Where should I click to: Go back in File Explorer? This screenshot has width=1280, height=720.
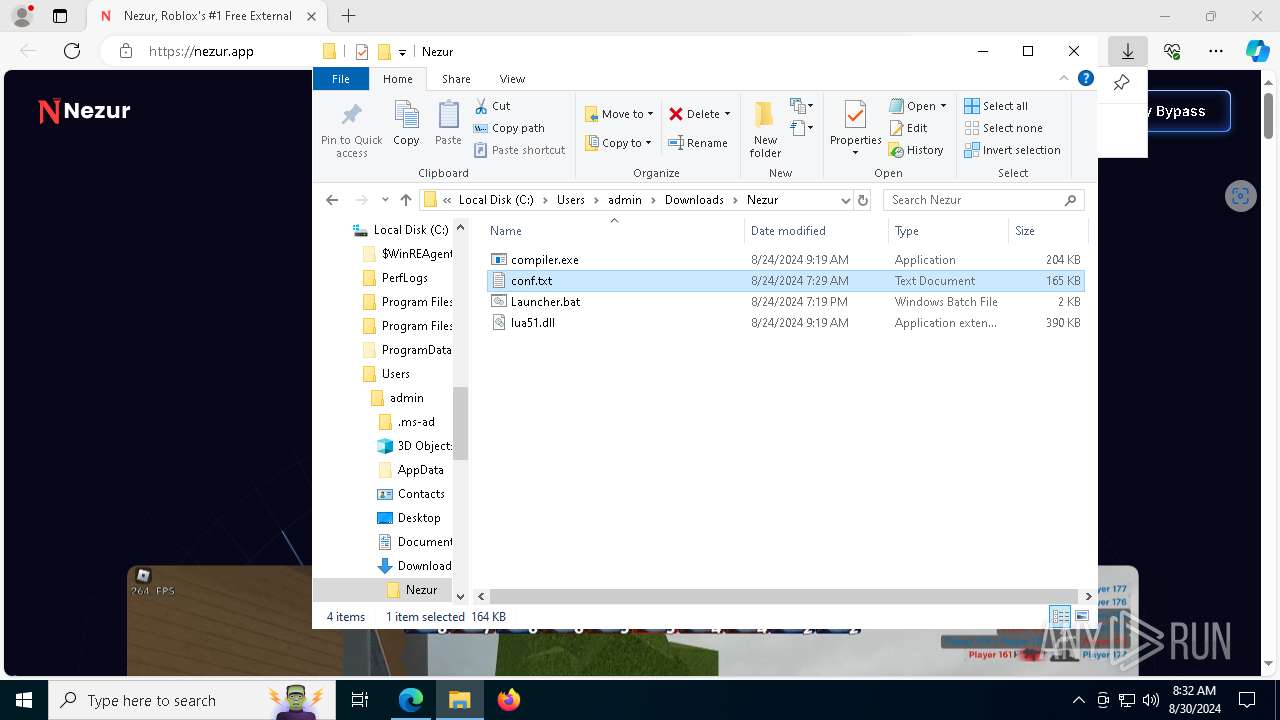[x=332, y=200]
